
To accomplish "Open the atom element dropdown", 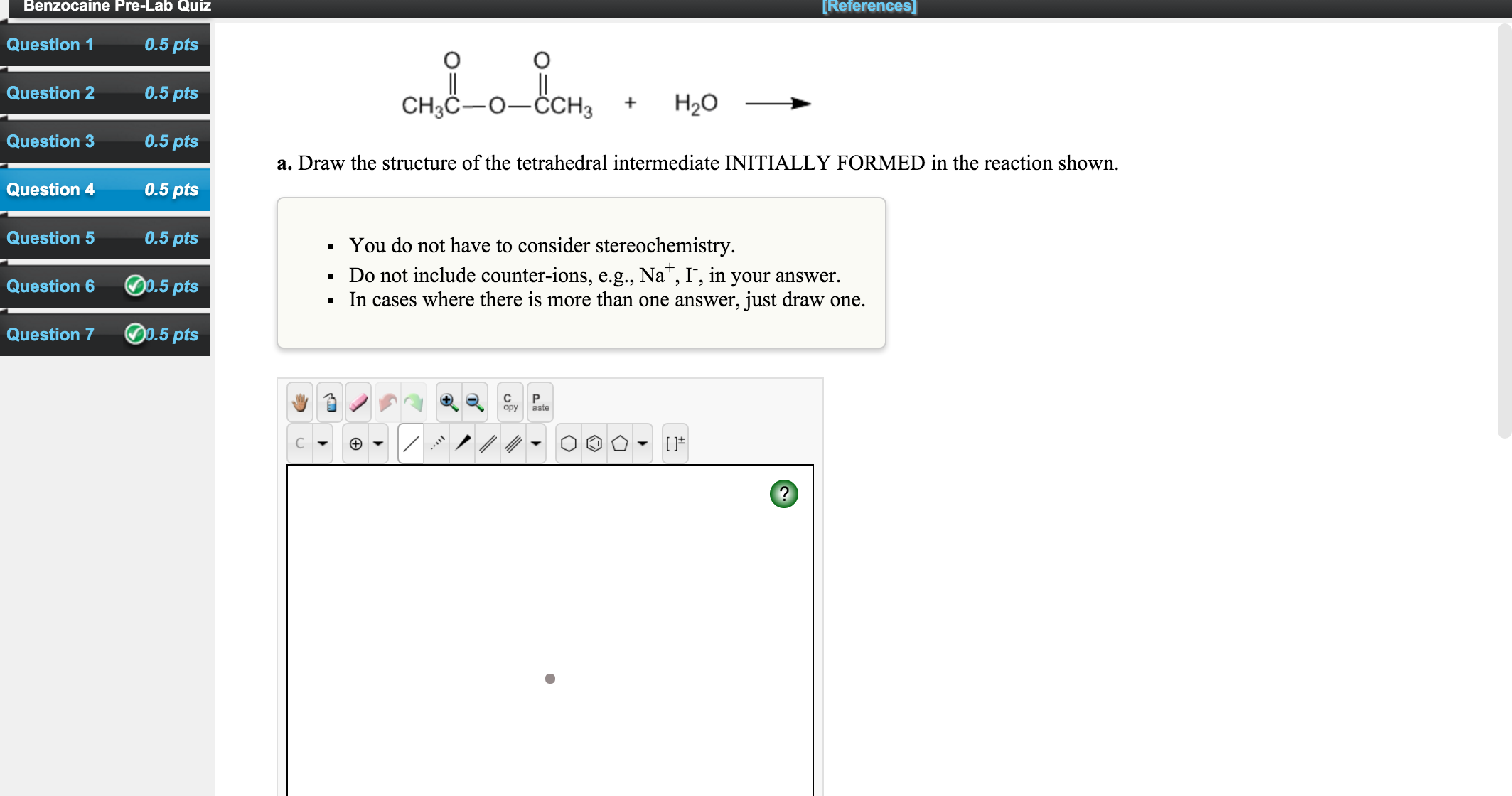I will point(323,443).
